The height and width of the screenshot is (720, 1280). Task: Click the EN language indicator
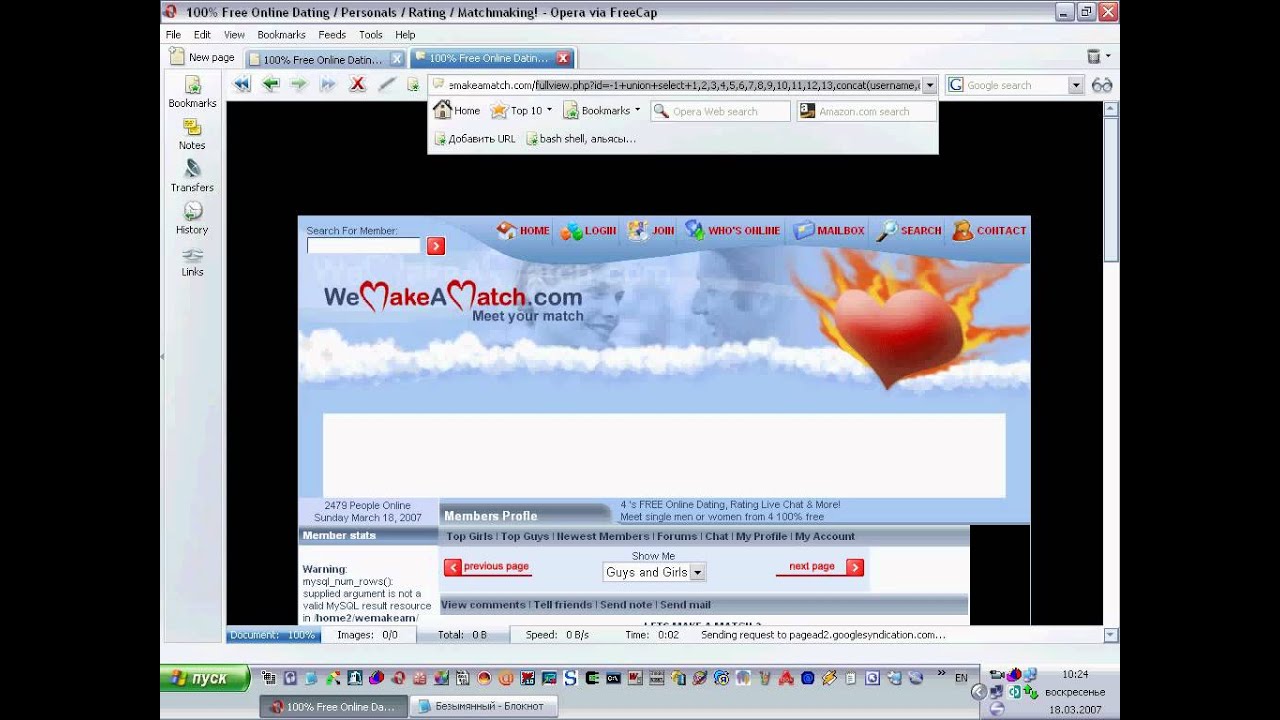(x=961, y=678)
